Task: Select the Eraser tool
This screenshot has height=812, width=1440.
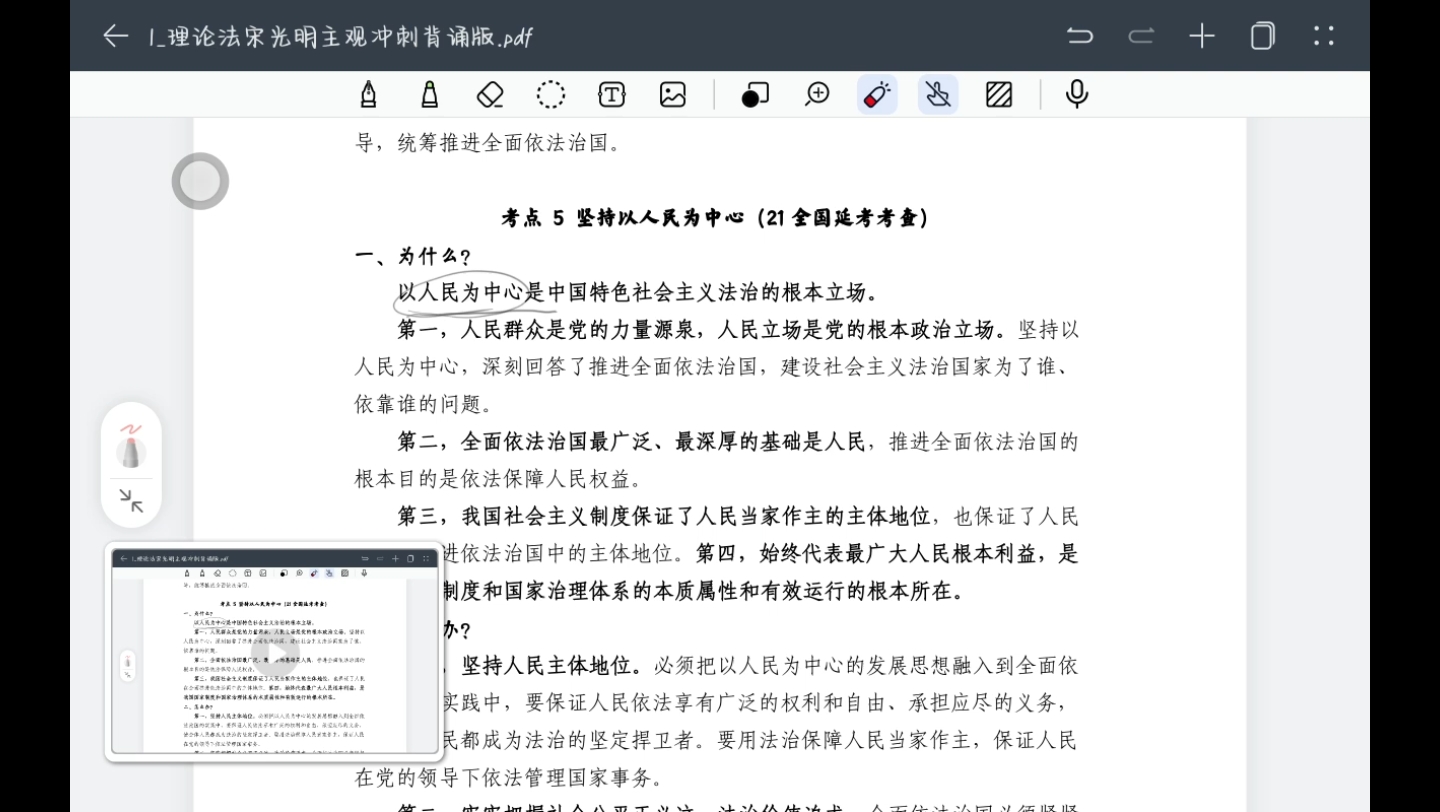Action: tap(490, 95)
